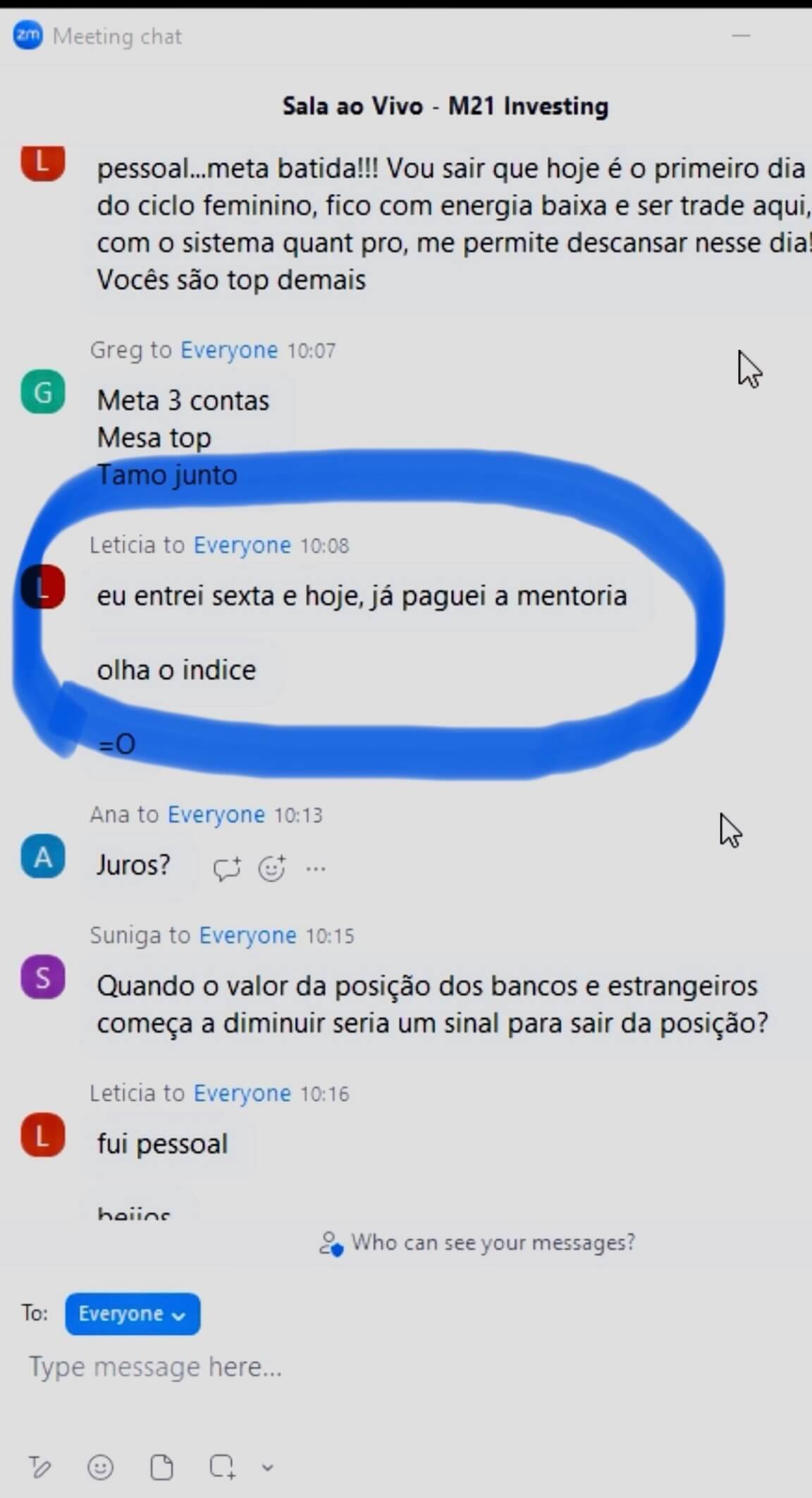Open more options for the Juros? message
This screenshot has height=1498, width=812.
coord(316,868)
